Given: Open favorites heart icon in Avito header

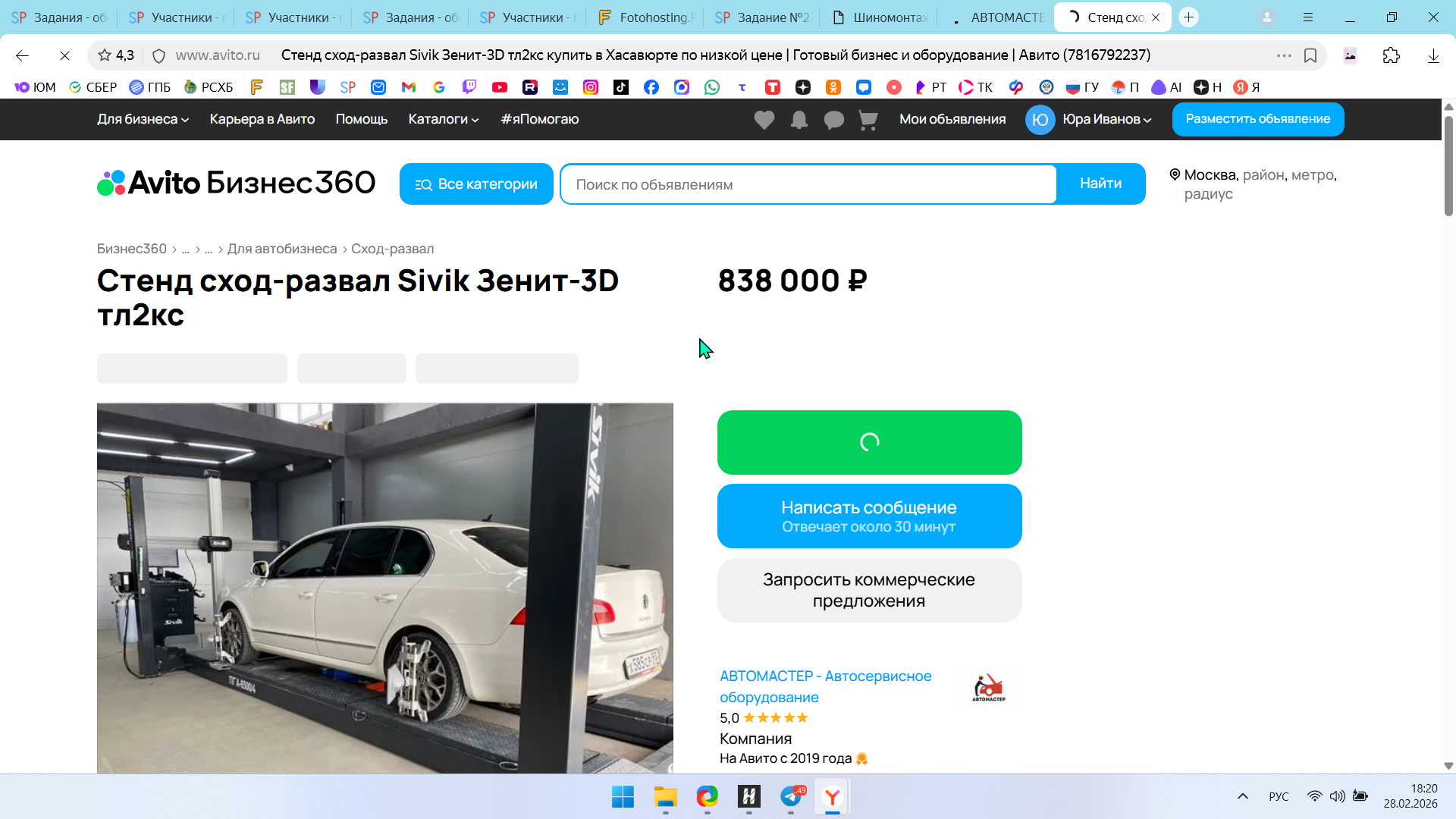Looking at the screenshot, I should point(764,120).
